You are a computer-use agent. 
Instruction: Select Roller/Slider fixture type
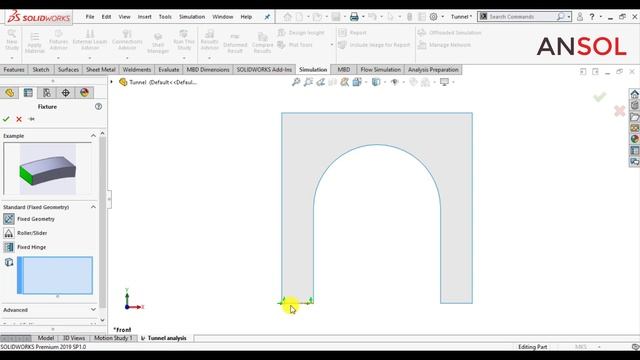coord(25,233)
